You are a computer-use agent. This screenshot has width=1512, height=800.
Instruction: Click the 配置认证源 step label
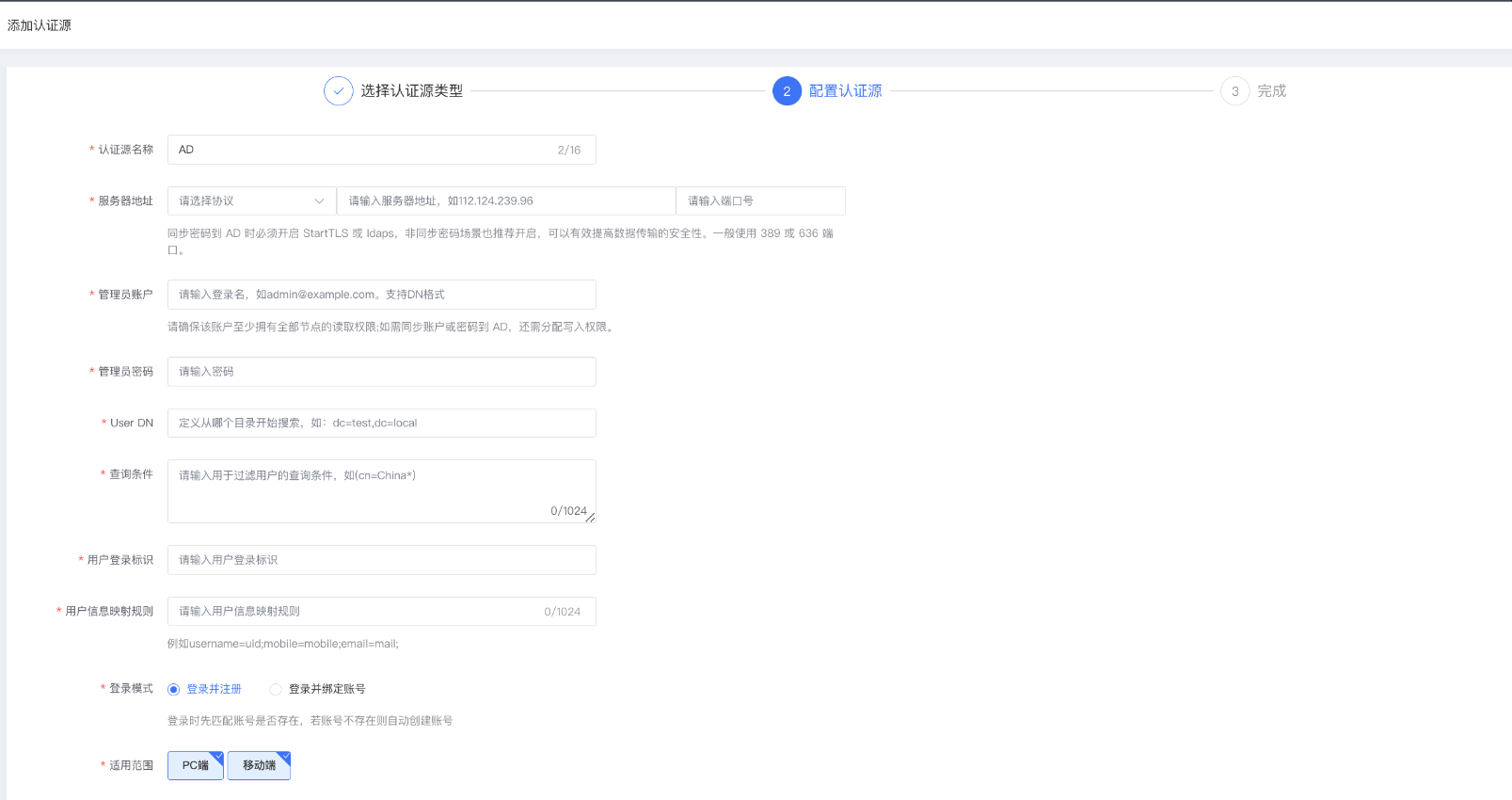click(x=845, y=91)
